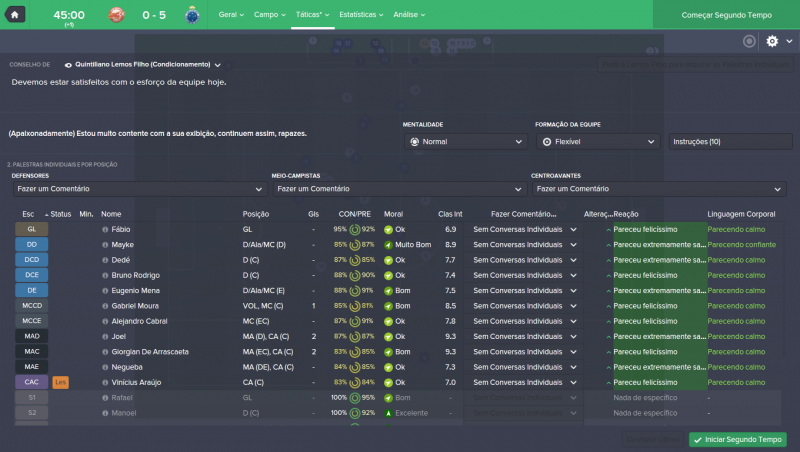Expand the Defensores comment dropdown
The width and height of the screenshot is (800, 452).
coord(137,188)
